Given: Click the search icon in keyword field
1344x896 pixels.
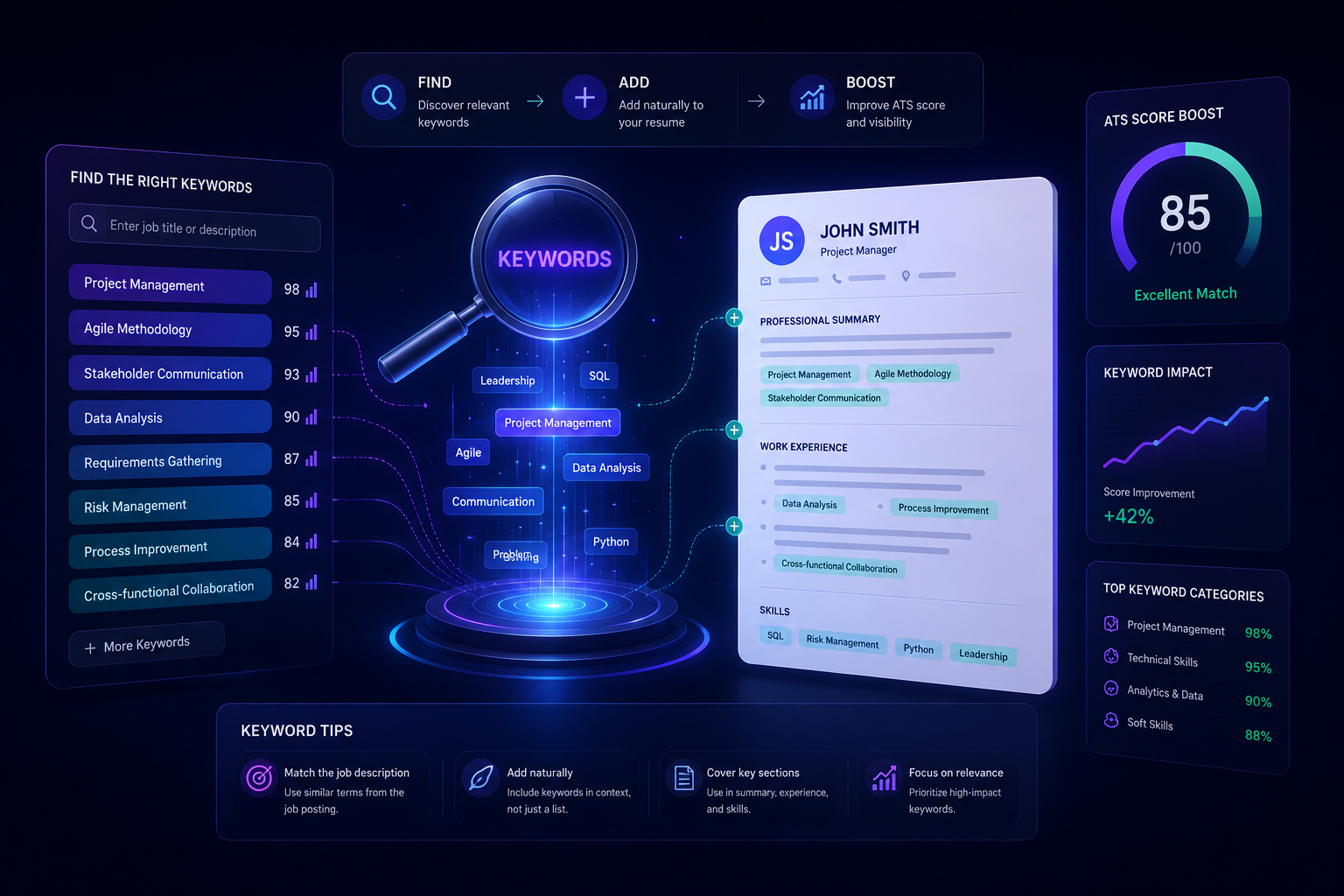Looking at the screenshot, I should coord(89,224).
